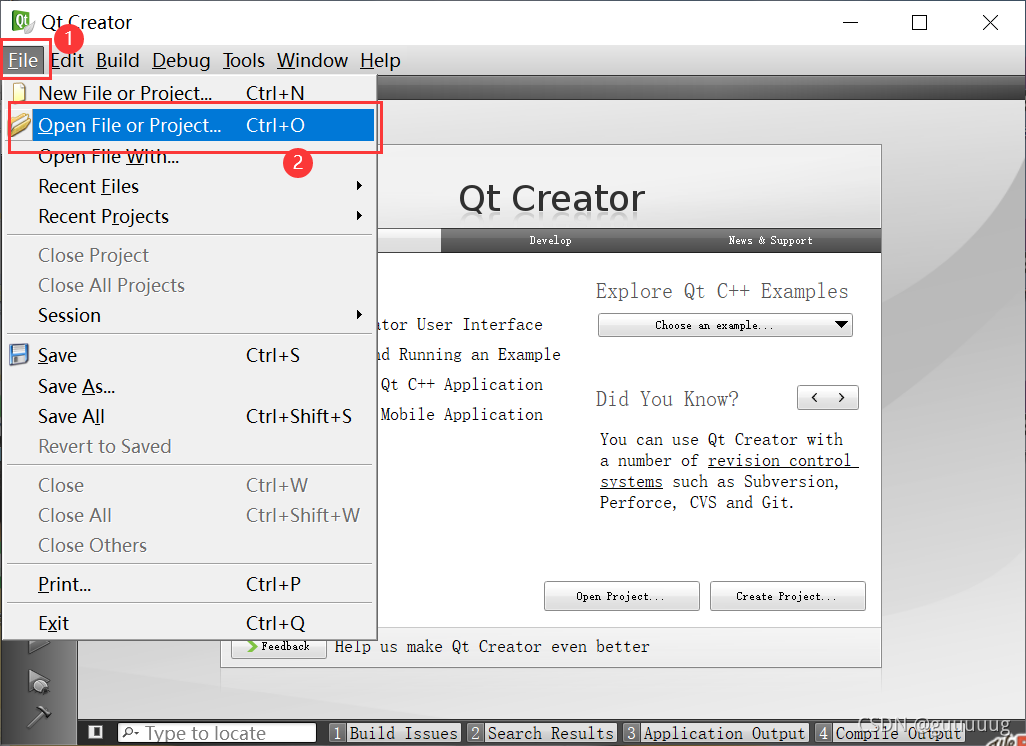The height and width of the screenshot is (746, 1026).
Task: Click the Open Project button
Action: 622,596
